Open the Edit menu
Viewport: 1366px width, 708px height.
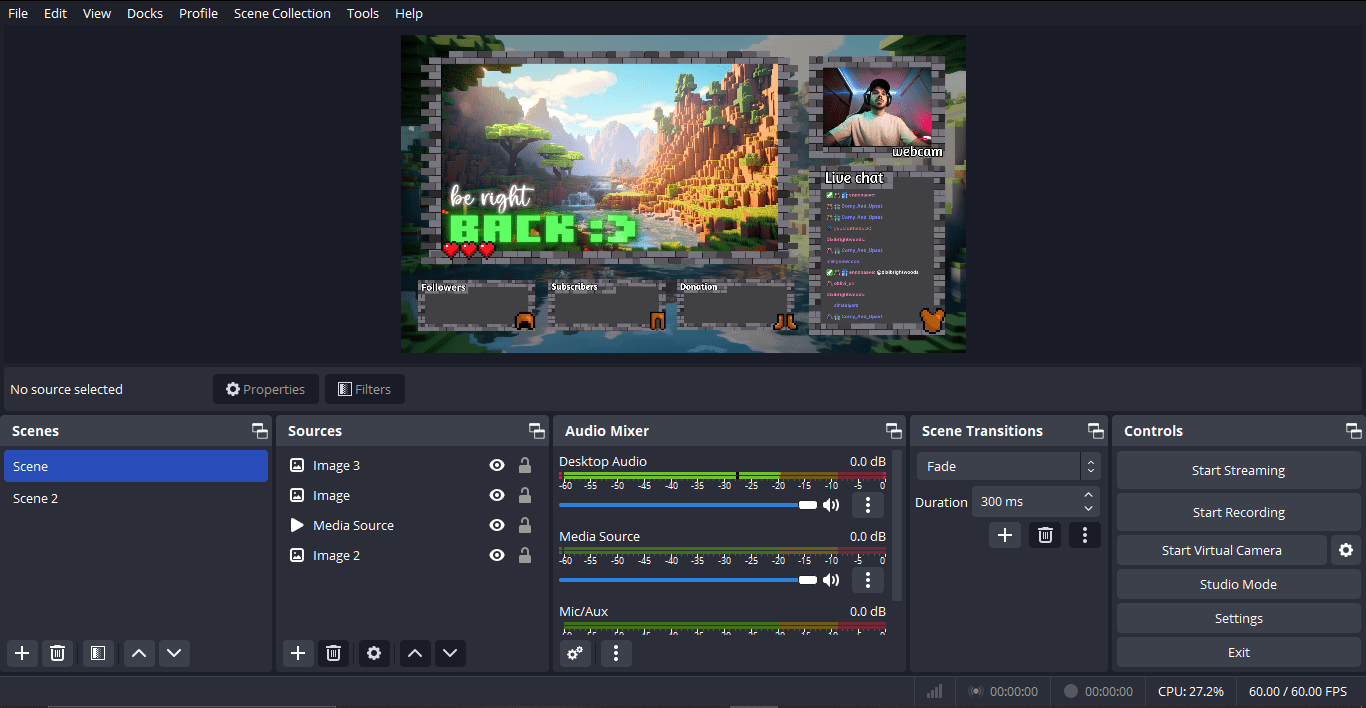click(x=55, y=13)
